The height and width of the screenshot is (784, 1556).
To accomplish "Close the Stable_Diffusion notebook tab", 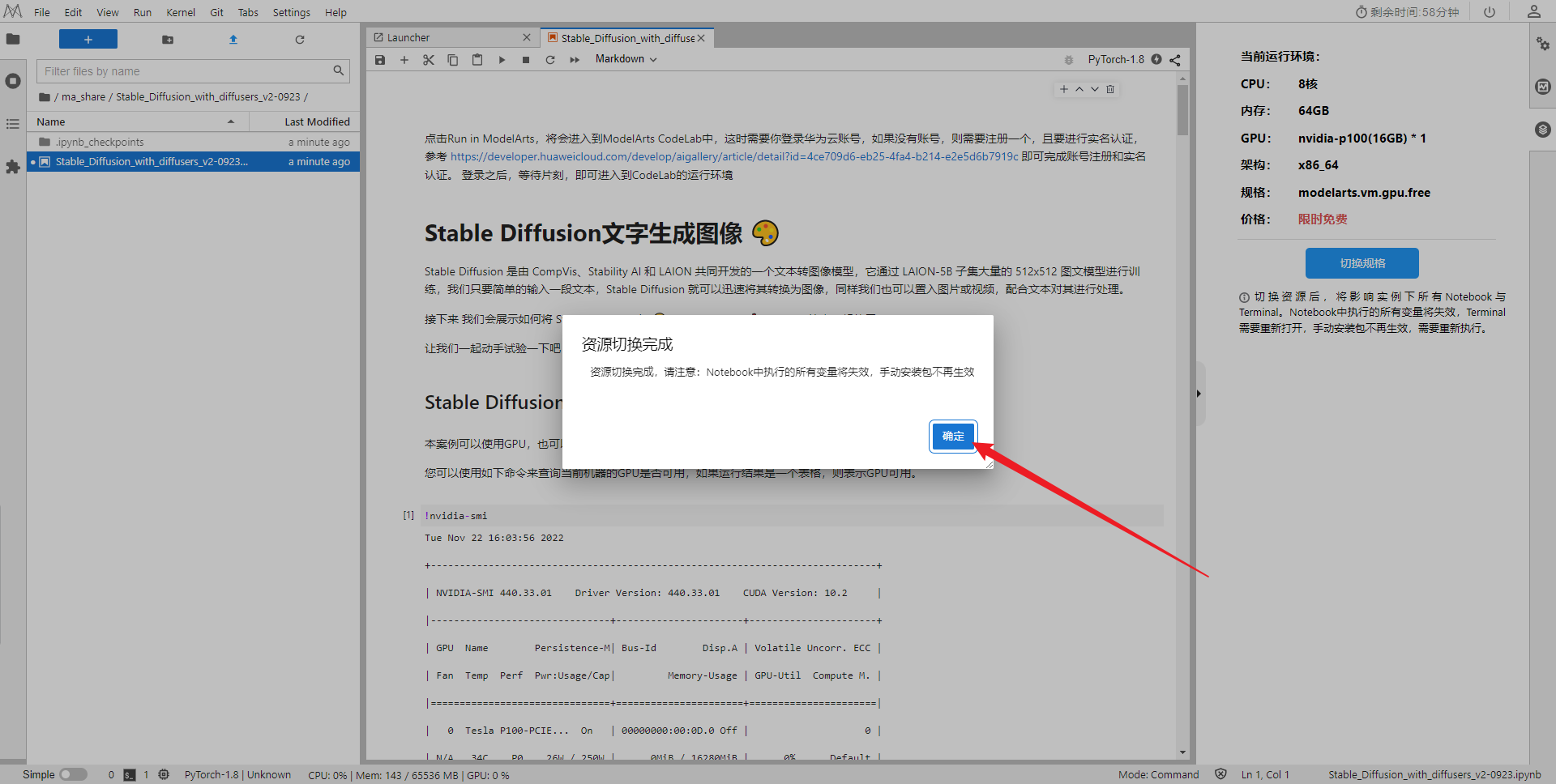I will pyautogui.click(x=701, y=38).
